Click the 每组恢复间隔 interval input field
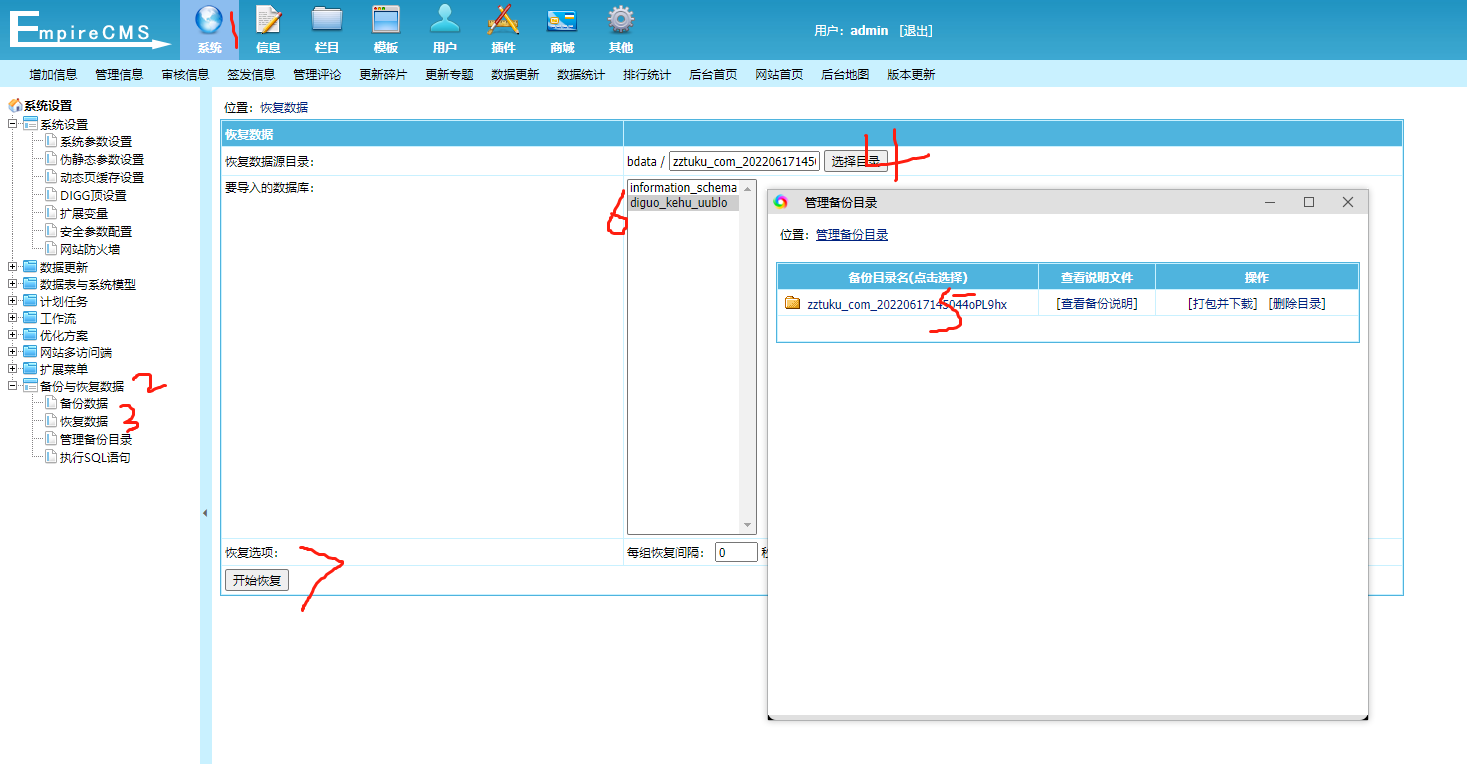The width and height of the screenshot is (1467, 764). click(x=736, y=552)
